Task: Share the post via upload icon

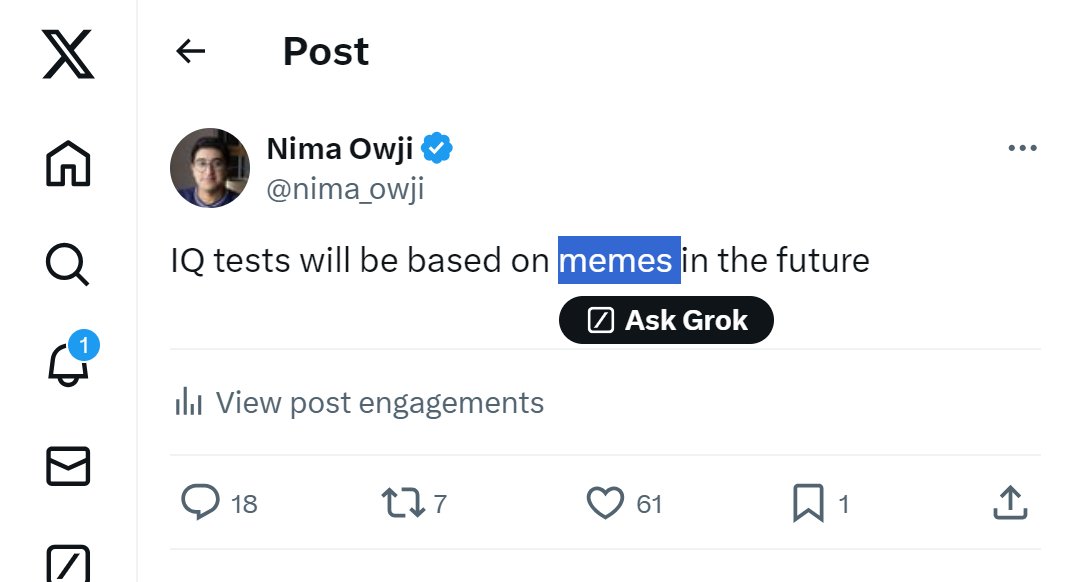Action: [x=1009, y=503]
